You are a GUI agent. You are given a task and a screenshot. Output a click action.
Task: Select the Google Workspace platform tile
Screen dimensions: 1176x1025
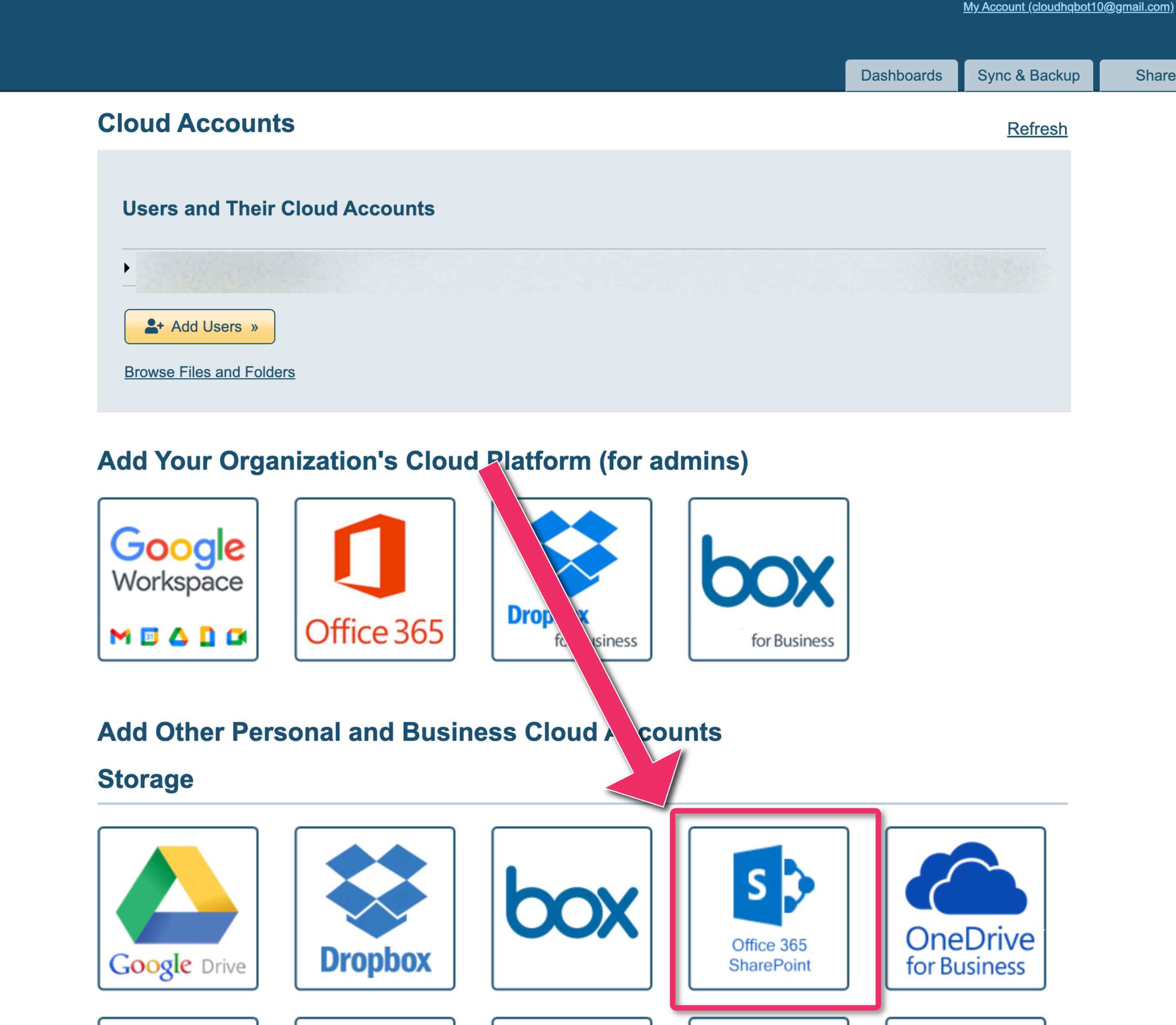tap(178, 579)
